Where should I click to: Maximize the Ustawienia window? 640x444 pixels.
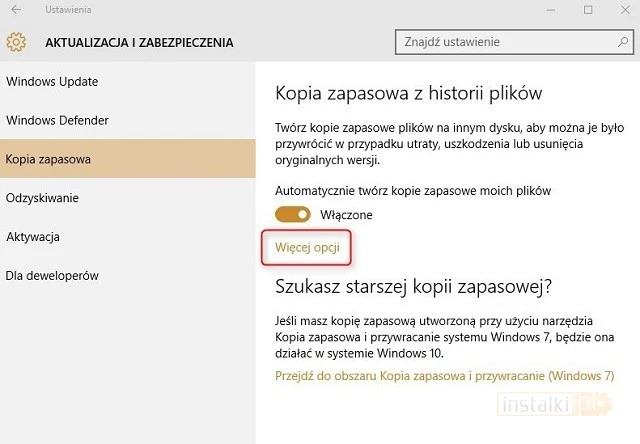[588, 10]
